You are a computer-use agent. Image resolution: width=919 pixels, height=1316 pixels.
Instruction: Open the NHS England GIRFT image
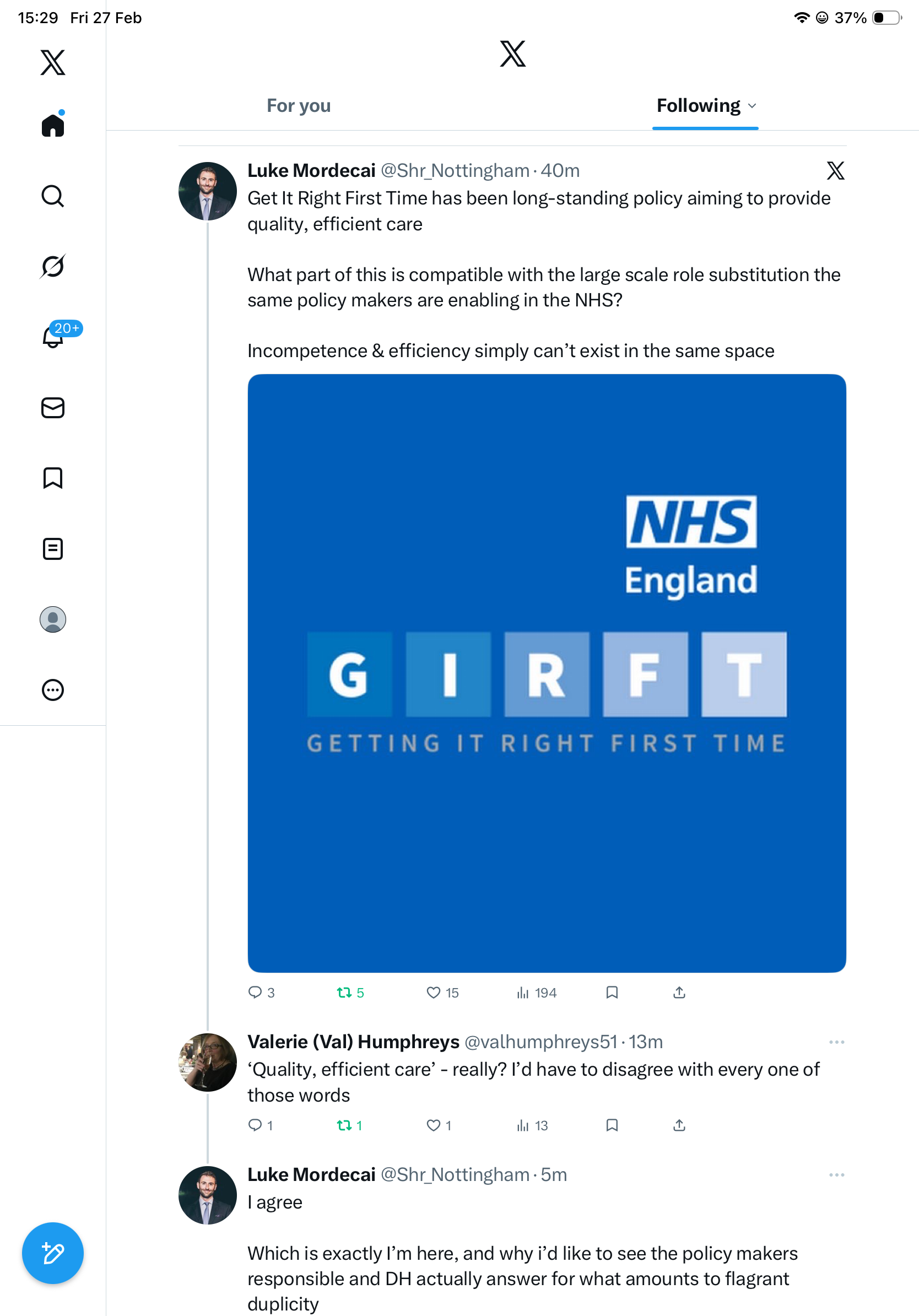[547, 673]
